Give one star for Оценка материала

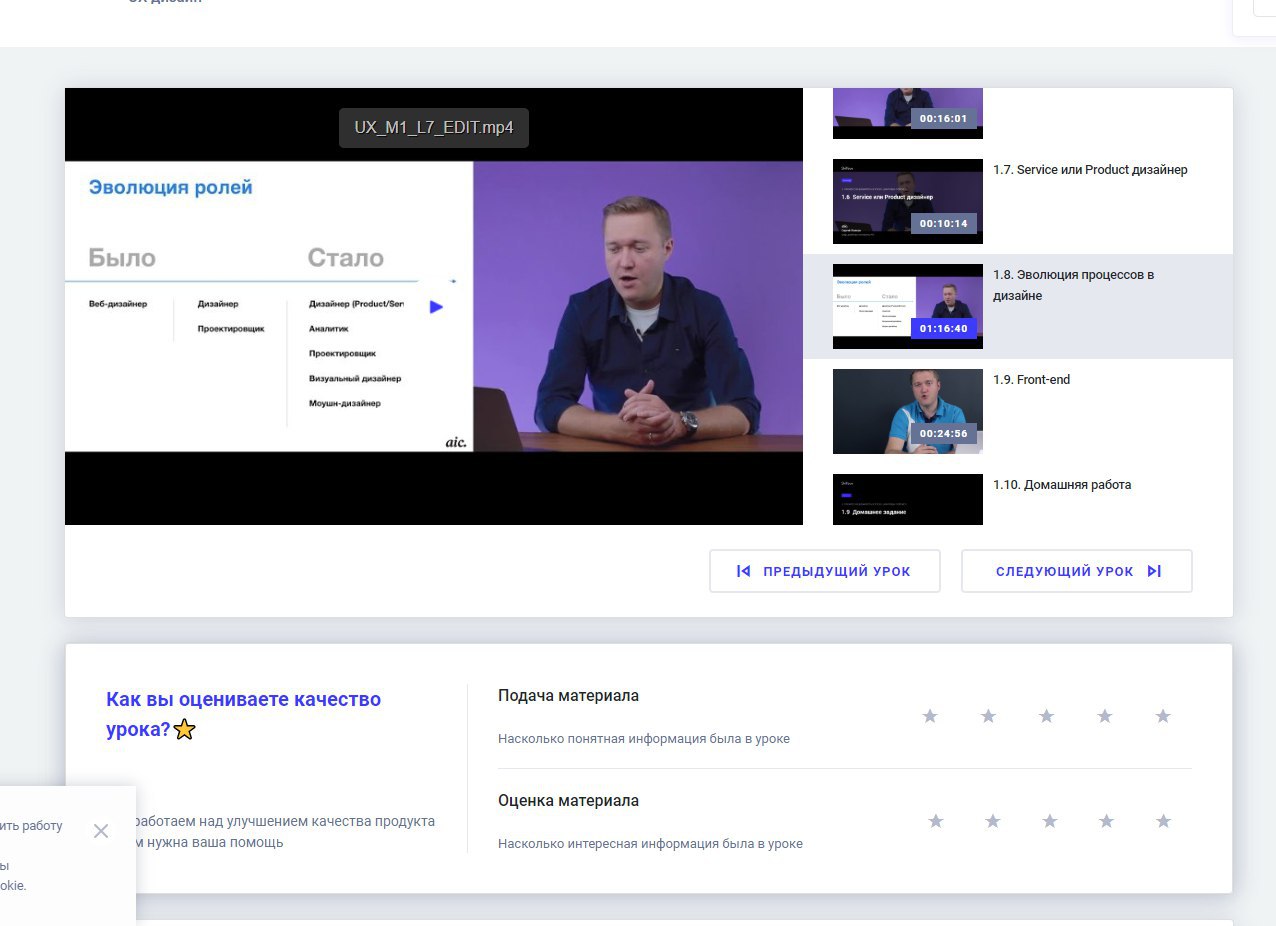click(936, 821)
